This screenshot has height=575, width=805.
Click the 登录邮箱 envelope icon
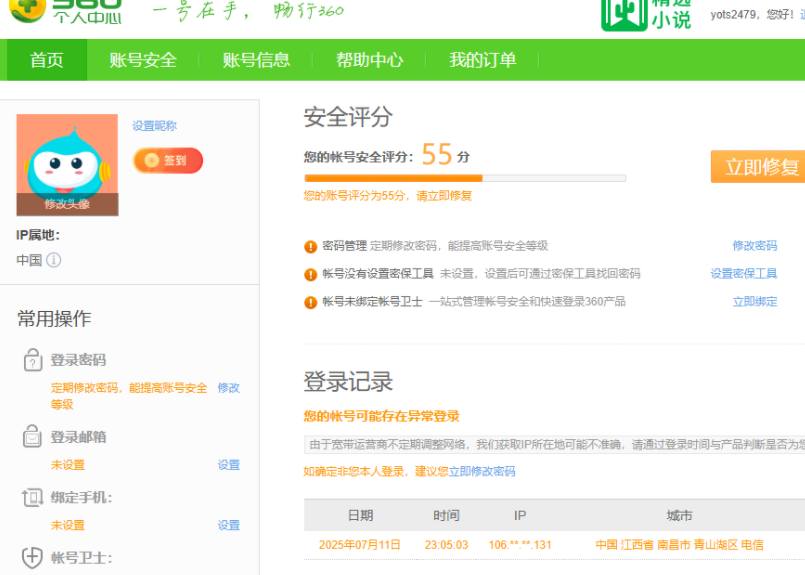(x=32, y=436)
